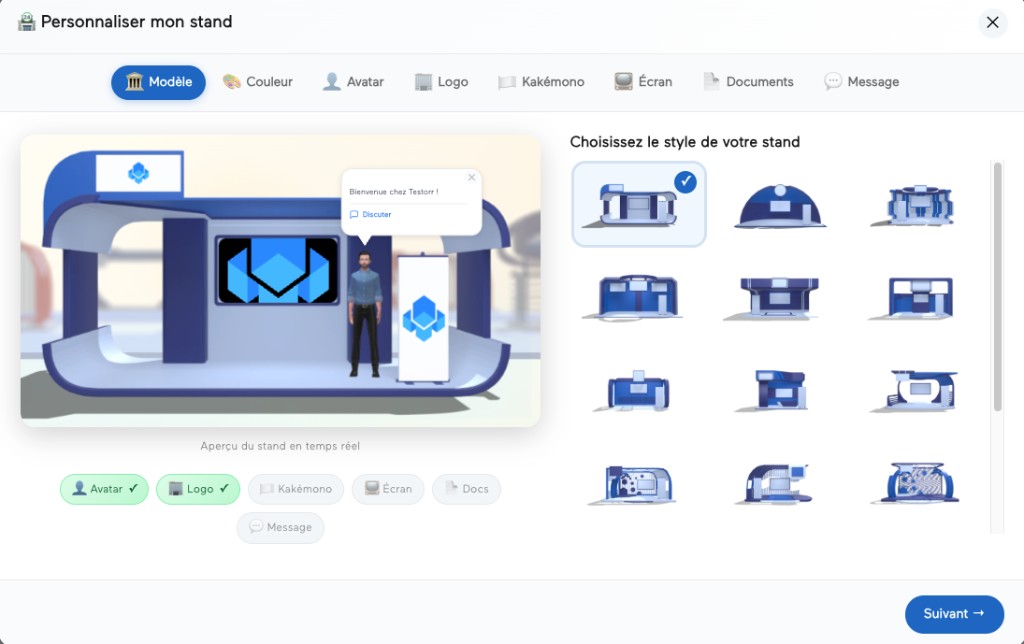Image resolution: width=1024 pixels, height=644 pixels.
Task: Go to the Message tab
Action: [861, 82]
